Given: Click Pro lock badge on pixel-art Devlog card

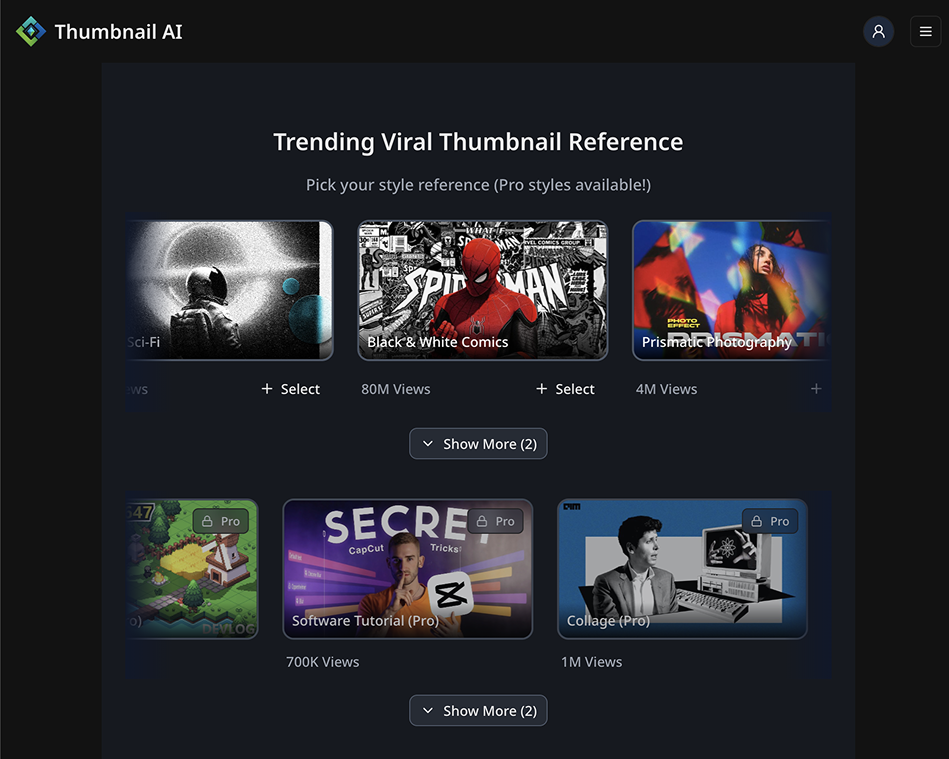Looking at the screenshot, I should pyautogui.click(x=221, y=521).
